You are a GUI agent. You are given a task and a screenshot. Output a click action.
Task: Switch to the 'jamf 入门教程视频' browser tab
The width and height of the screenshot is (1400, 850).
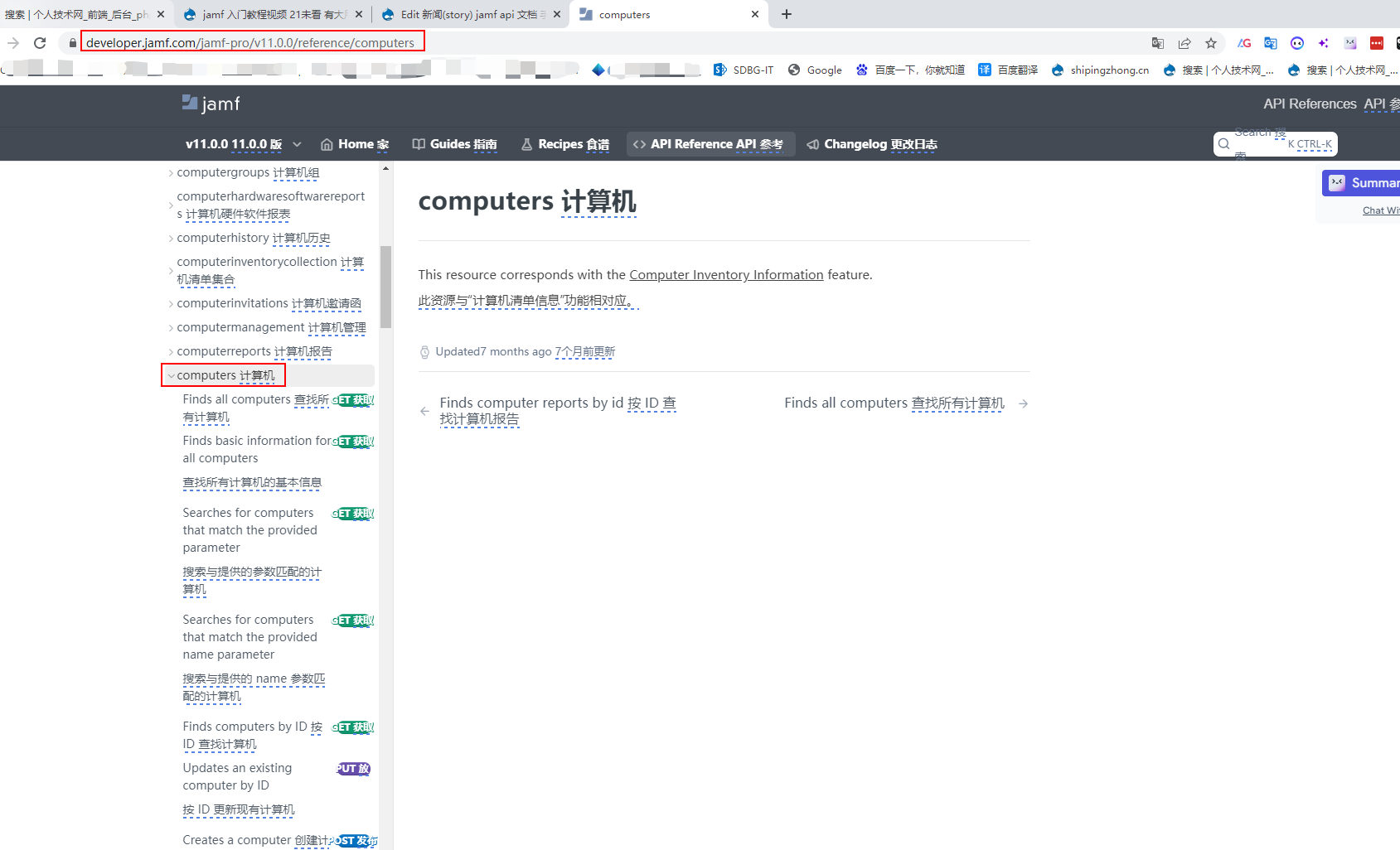(272, 14)
